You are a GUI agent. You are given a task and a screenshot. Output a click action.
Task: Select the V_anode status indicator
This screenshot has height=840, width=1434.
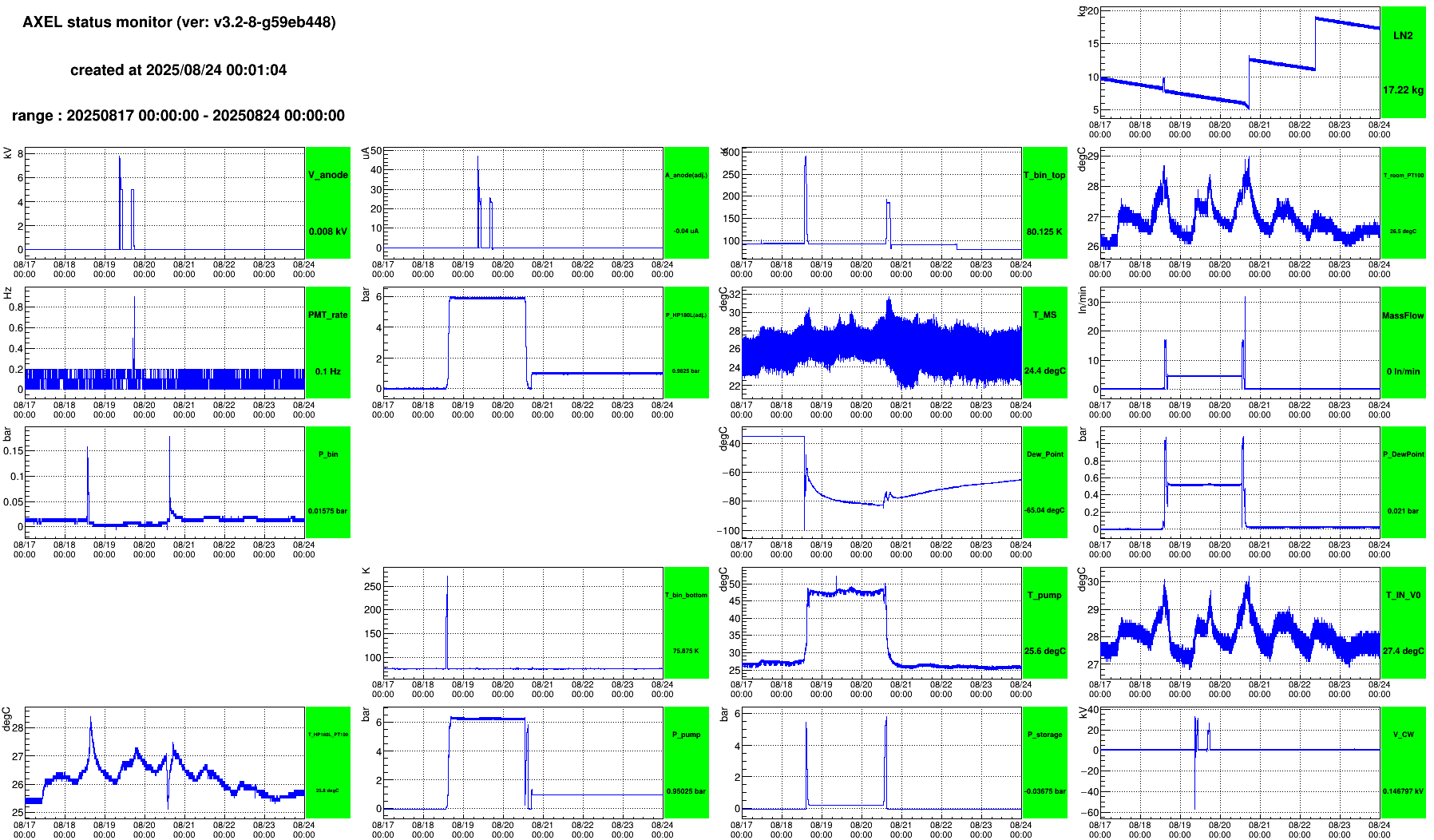(x=328, y=203)
